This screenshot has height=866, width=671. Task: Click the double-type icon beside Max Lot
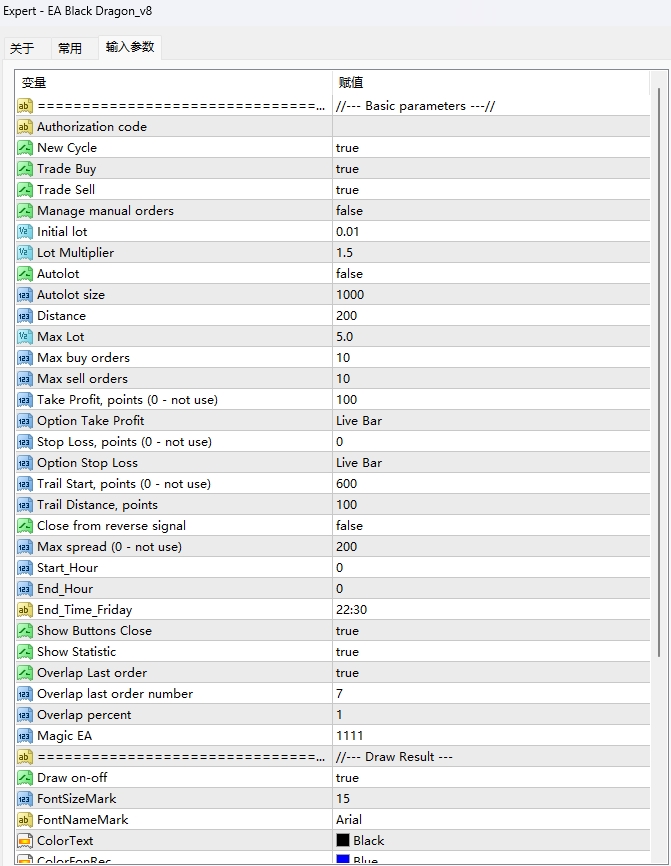(25, 337)
